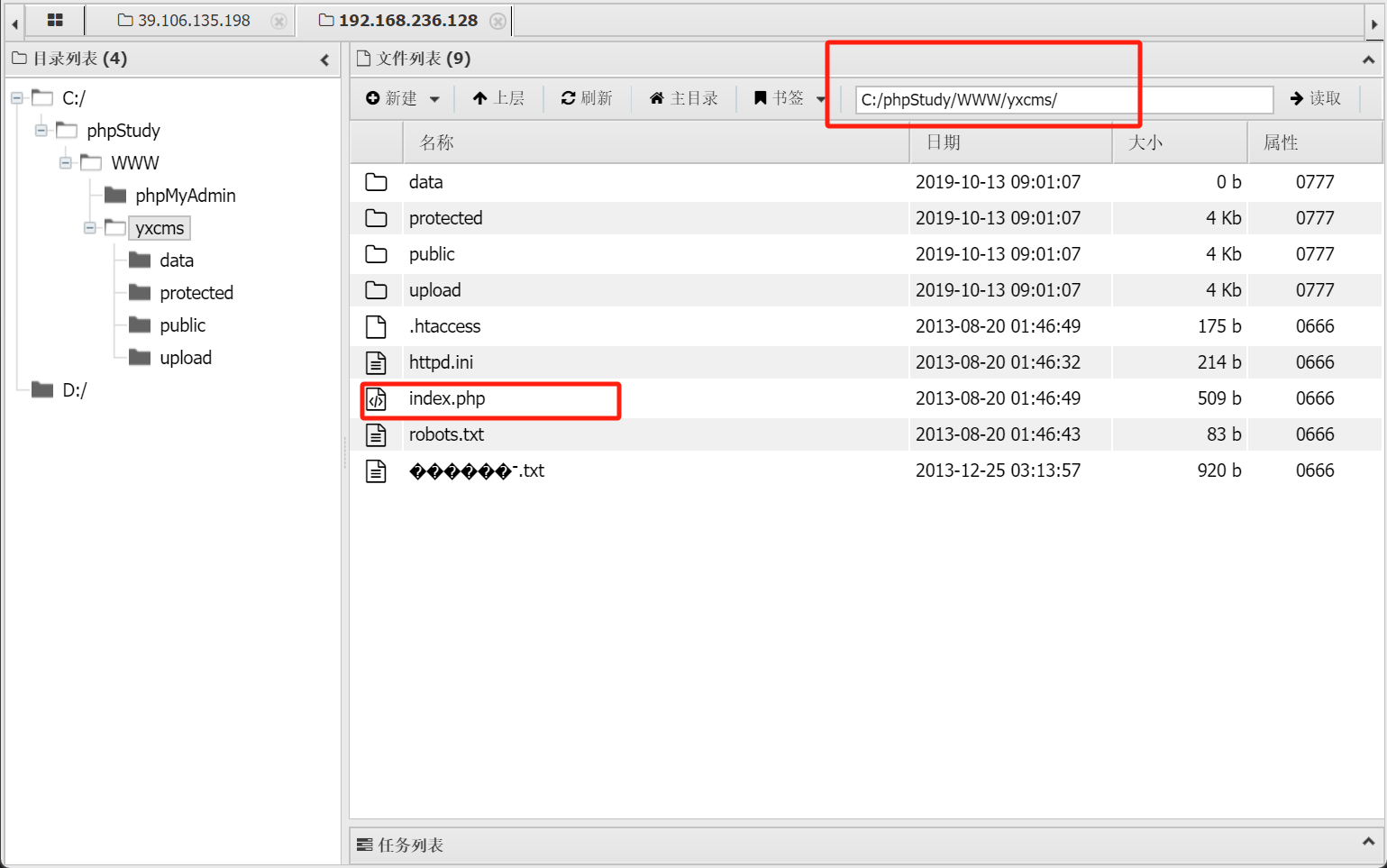
Task: Click the 读取 (Read) button
Action: click(1316, 98)
